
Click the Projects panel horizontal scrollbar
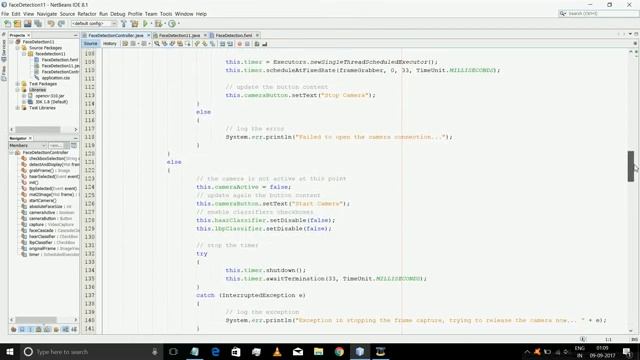click(x=38, y=129)
